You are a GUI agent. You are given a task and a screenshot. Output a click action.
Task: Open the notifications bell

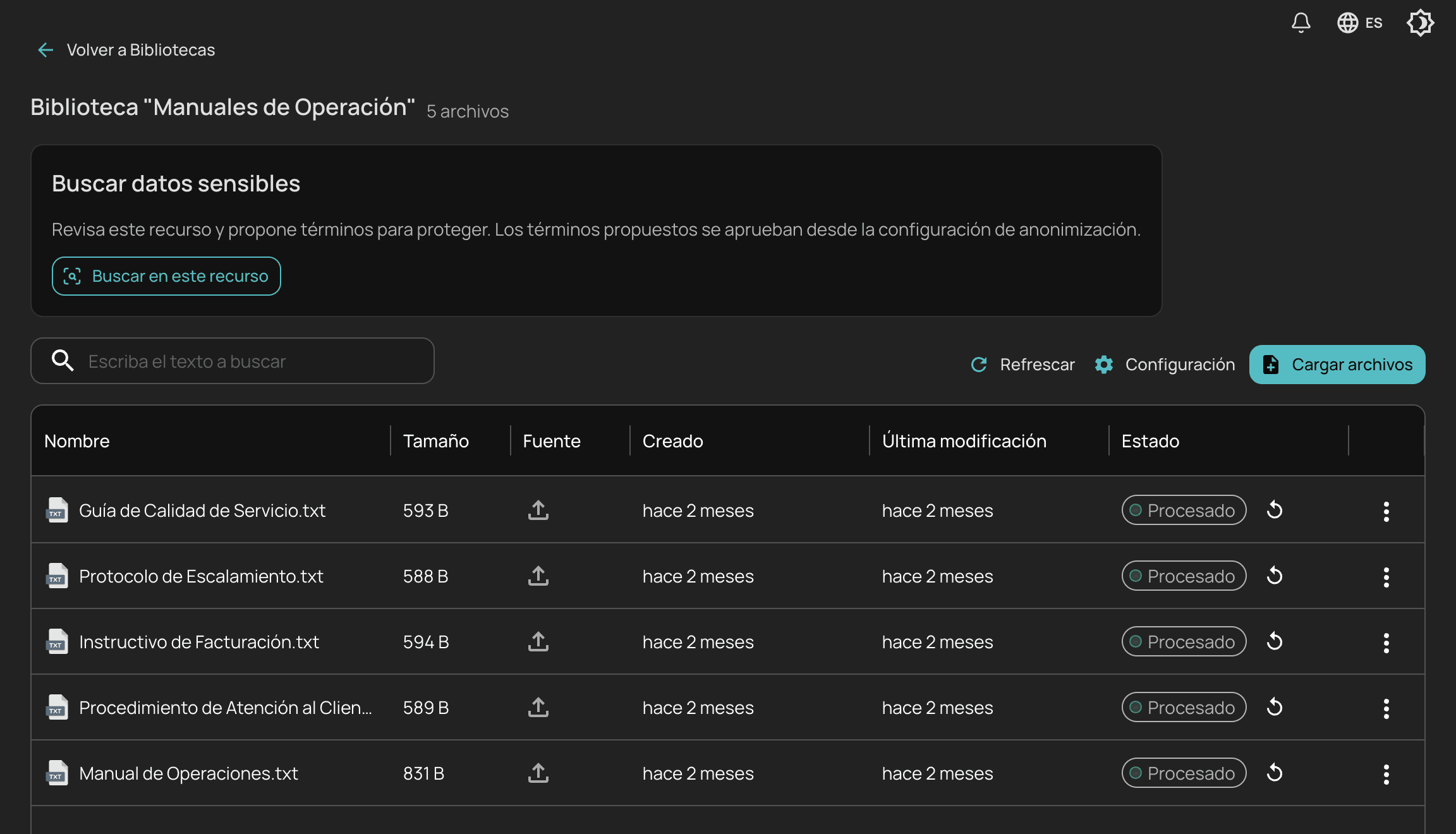click(x=1301, y=23)
